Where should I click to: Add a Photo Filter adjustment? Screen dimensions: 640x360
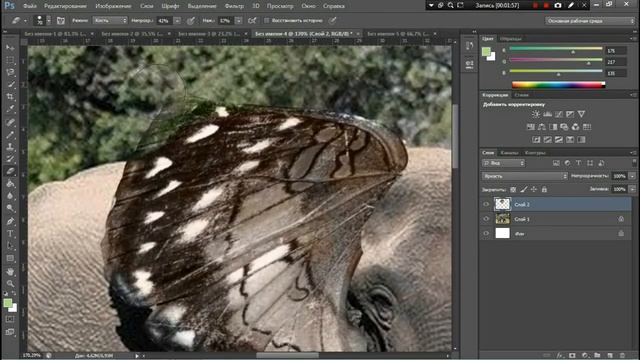[x=564, y=127]
